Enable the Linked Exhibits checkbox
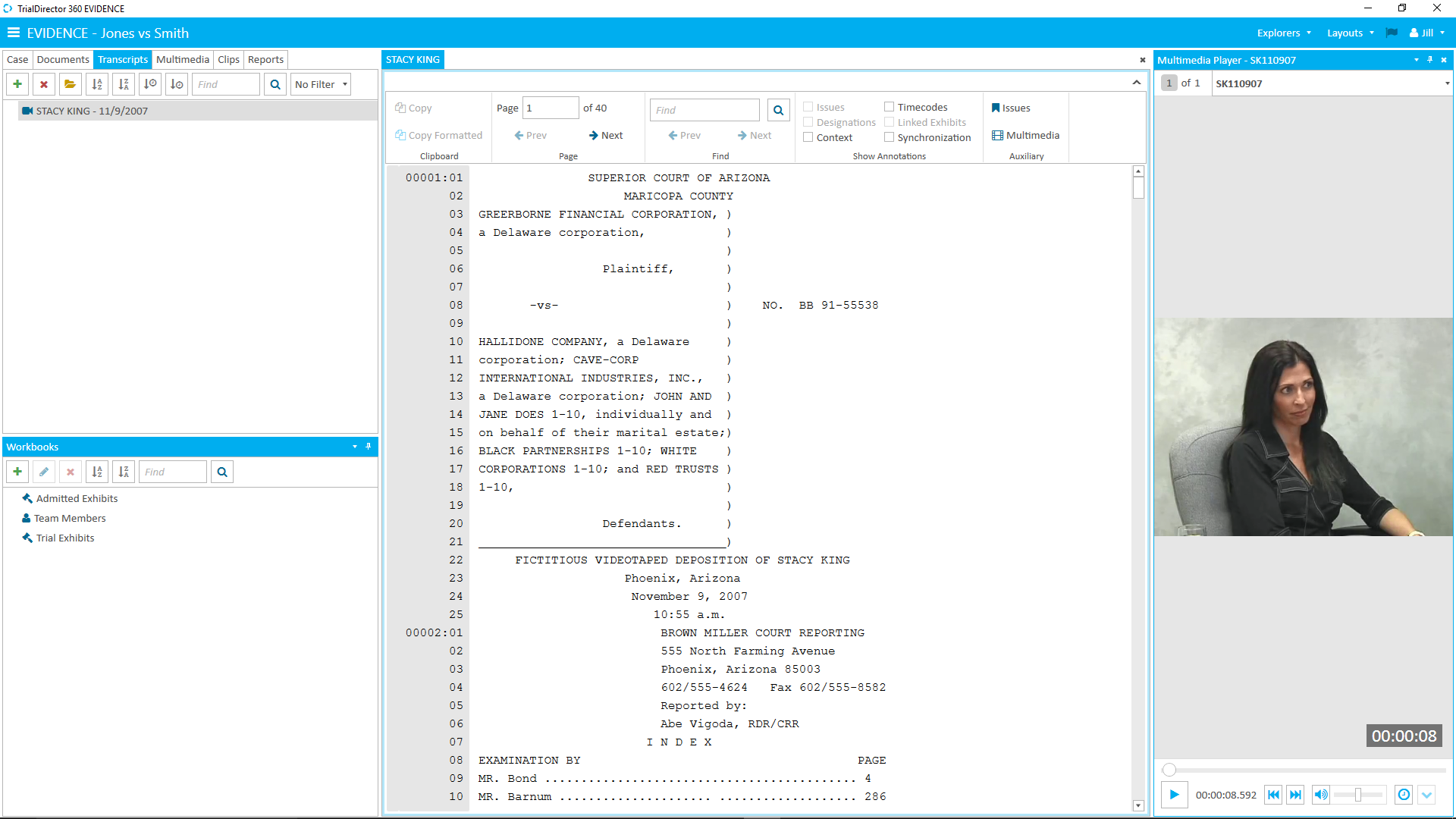The width and height of the screenshot is (1456, 819). (x=890, y=122)
